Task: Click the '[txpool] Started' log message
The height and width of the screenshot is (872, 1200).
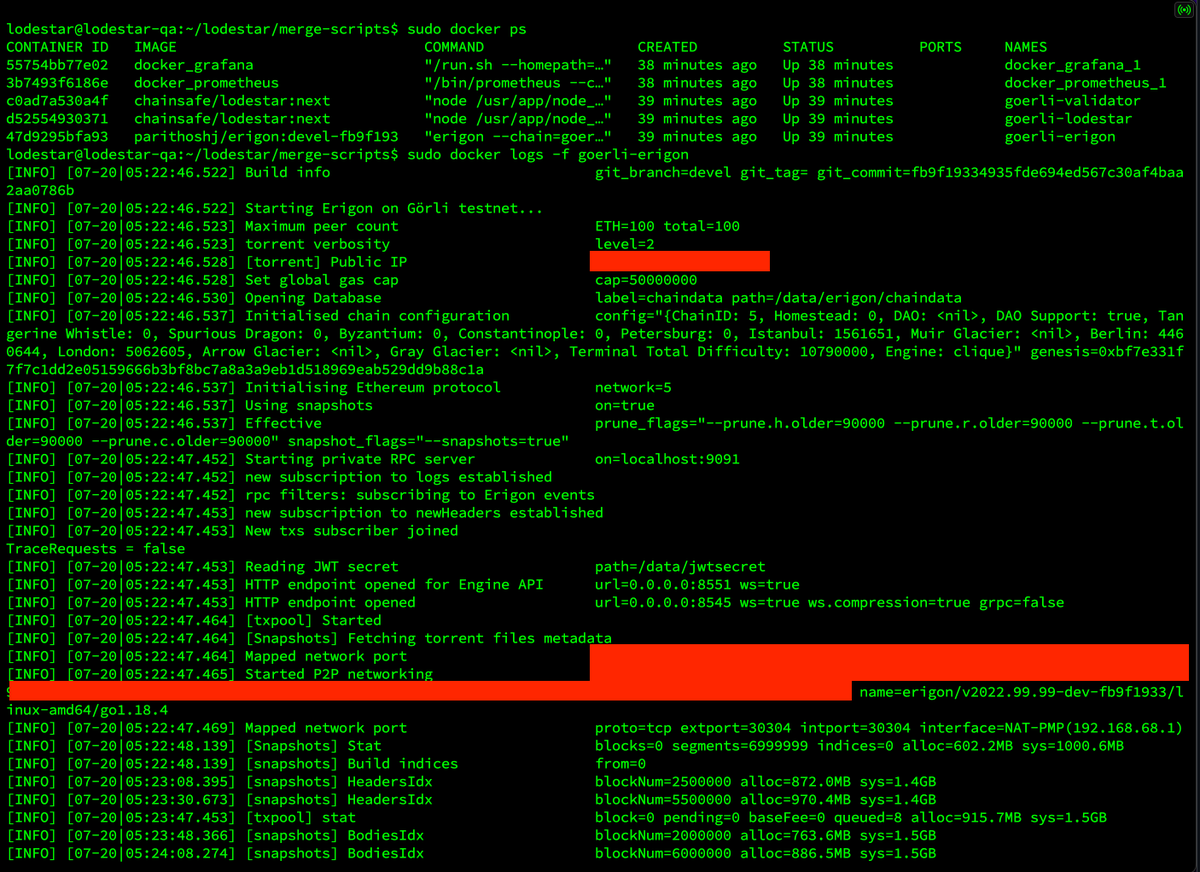Action: click(x=313, y=621)
